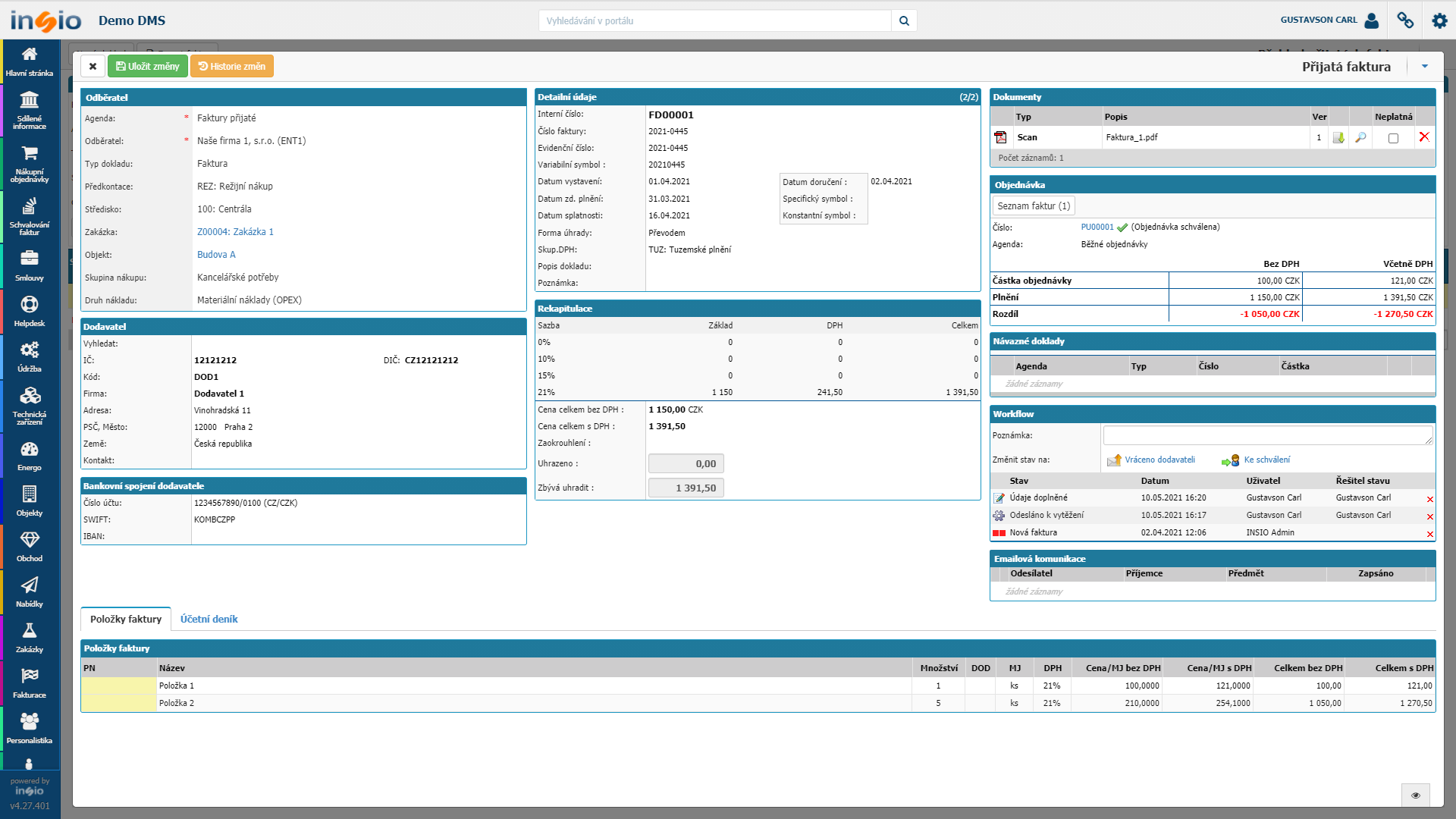Click Agenda value Faktury přijaté
This screenshot has width=1456, height=819.
[226, 118]
